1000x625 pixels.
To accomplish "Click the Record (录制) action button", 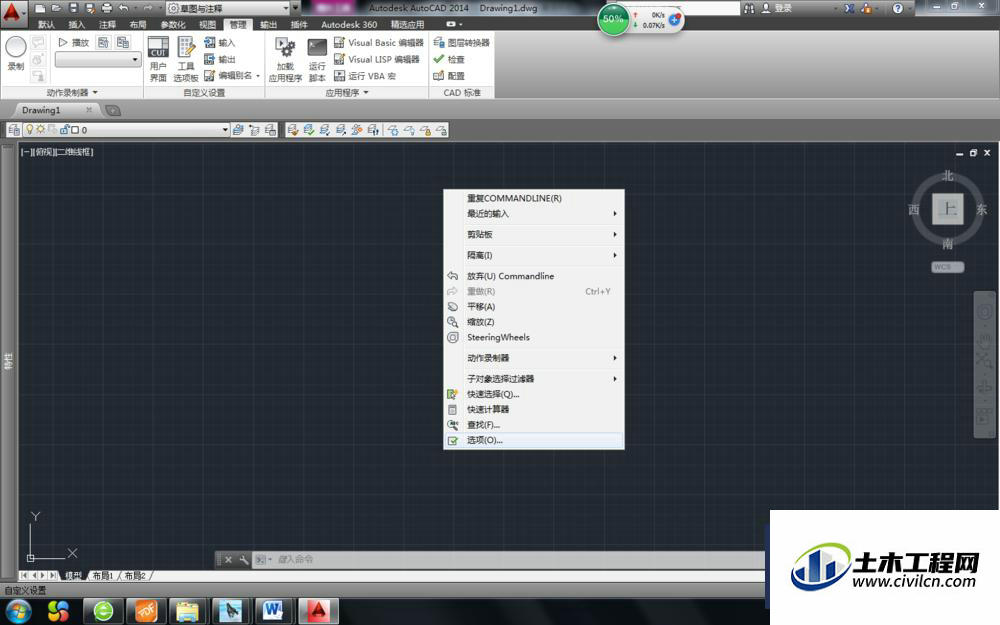I will coord(15,54).
